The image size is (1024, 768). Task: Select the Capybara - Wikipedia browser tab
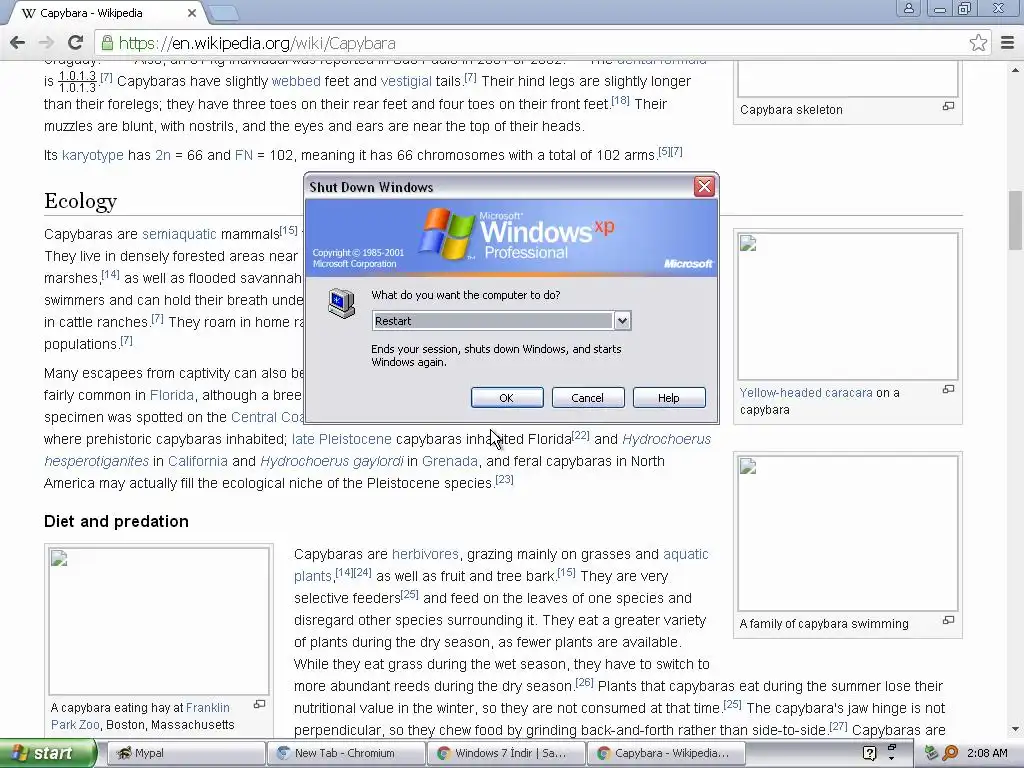(x=104, y=13)
